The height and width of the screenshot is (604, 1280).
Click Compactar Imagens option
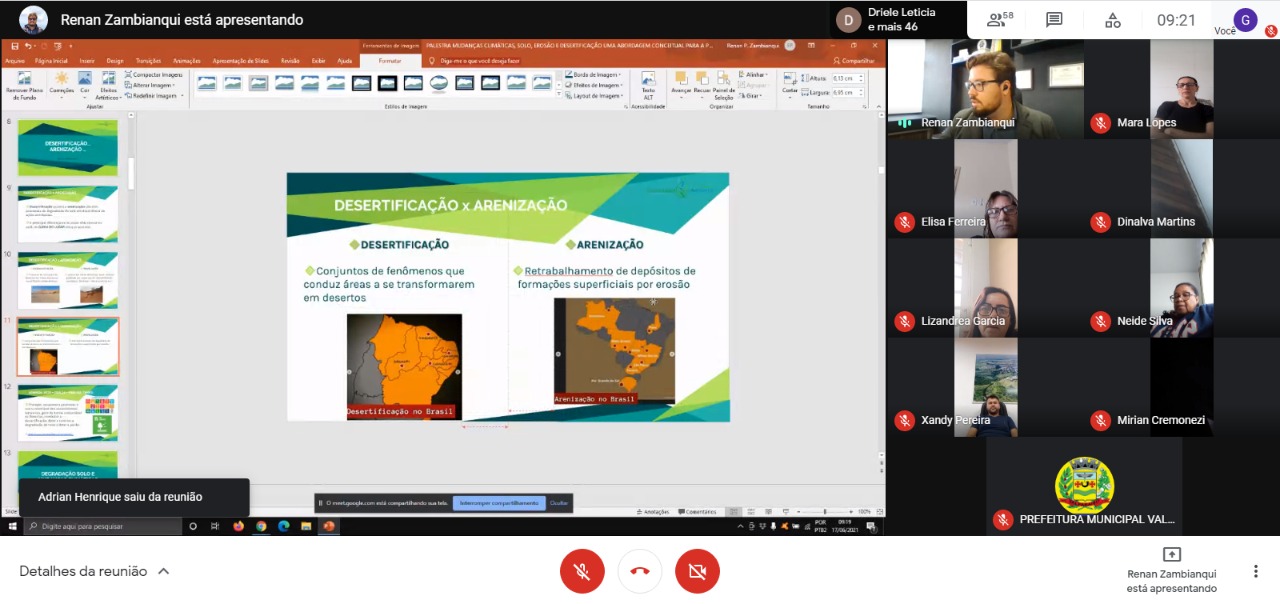coord(154,75)
